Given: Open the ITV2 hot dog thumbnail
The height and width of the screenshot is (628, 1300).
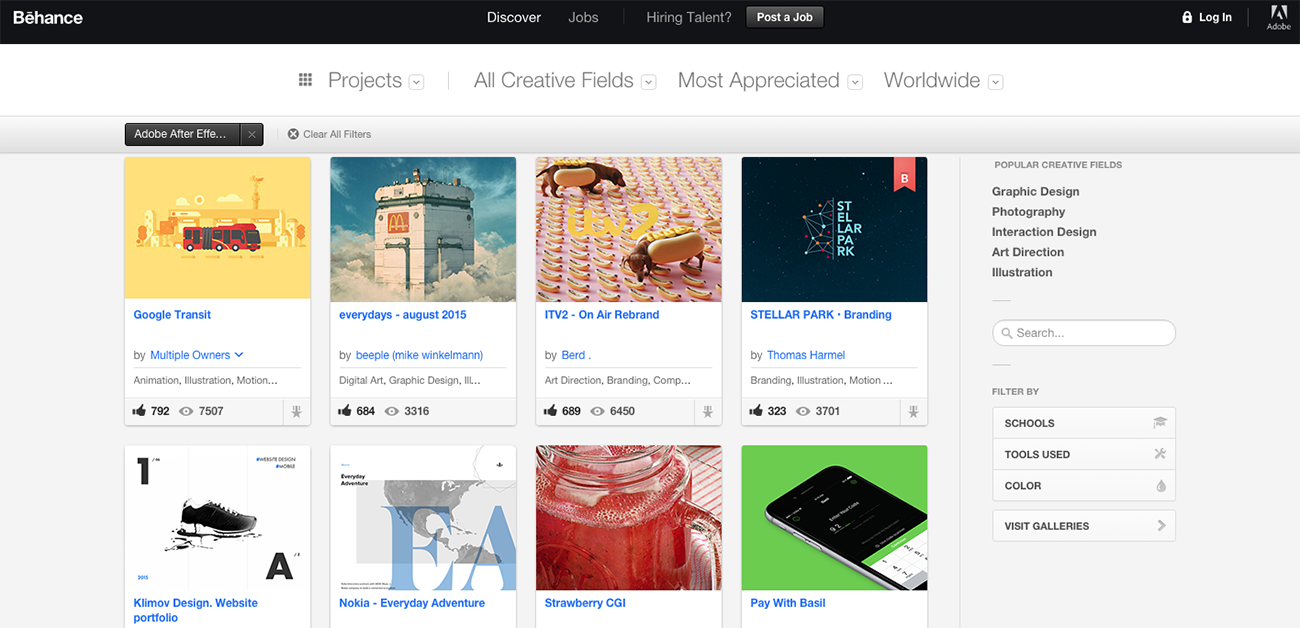Looking at the screenshot, I should [629, 229].
